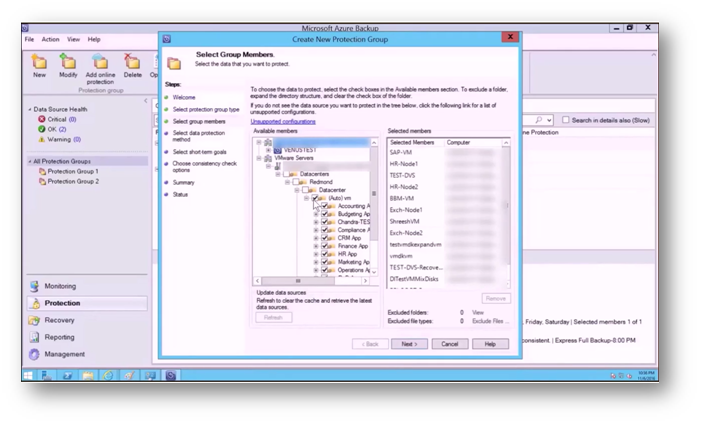The image size is (701, 425).
Task: Click the search magnifier icon in the main window
Action: click(539, 120)
